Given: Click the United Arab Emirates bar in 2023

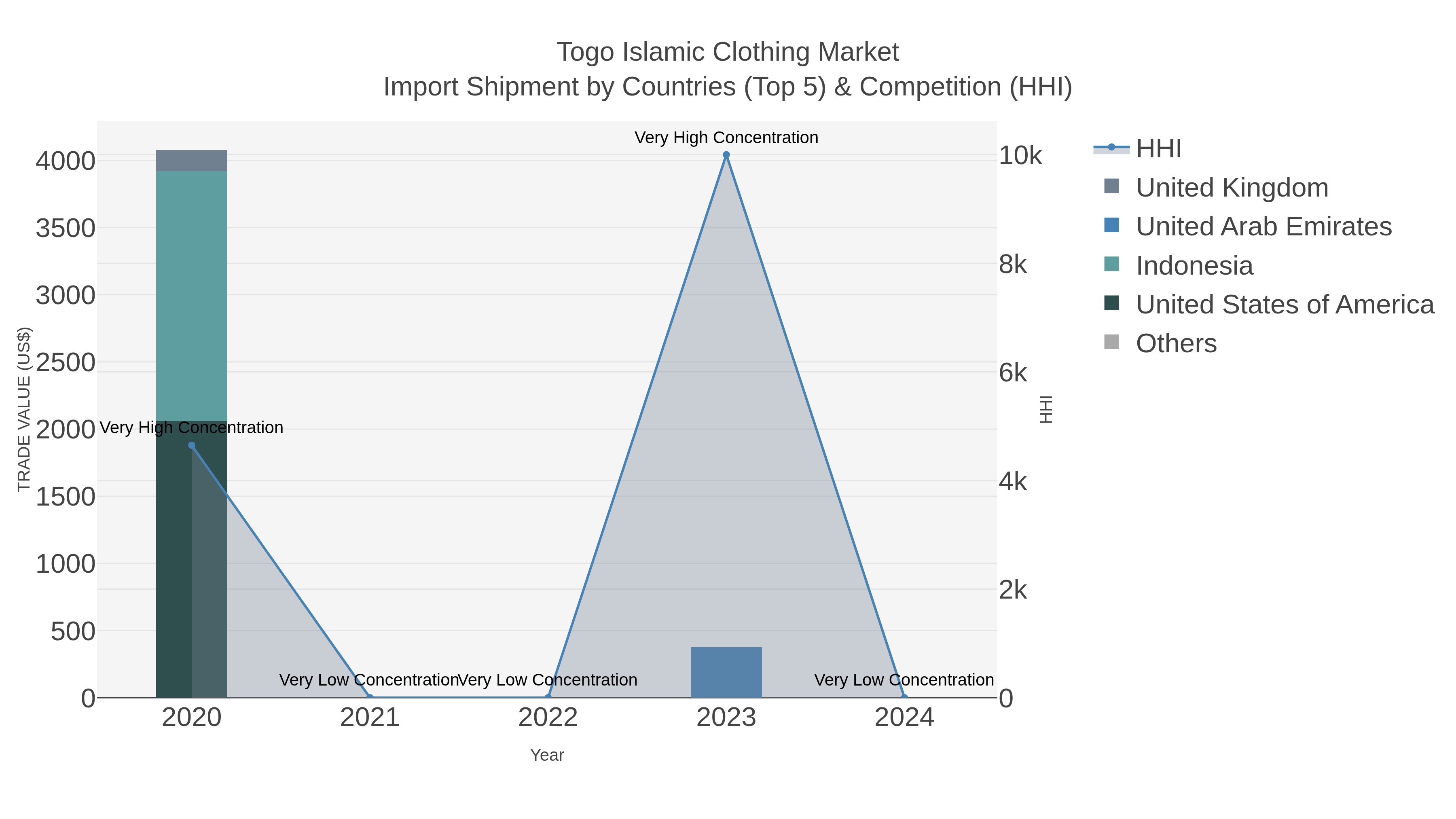Looking at the screenshot, I should pyautogui.click(x=726, y=673).
